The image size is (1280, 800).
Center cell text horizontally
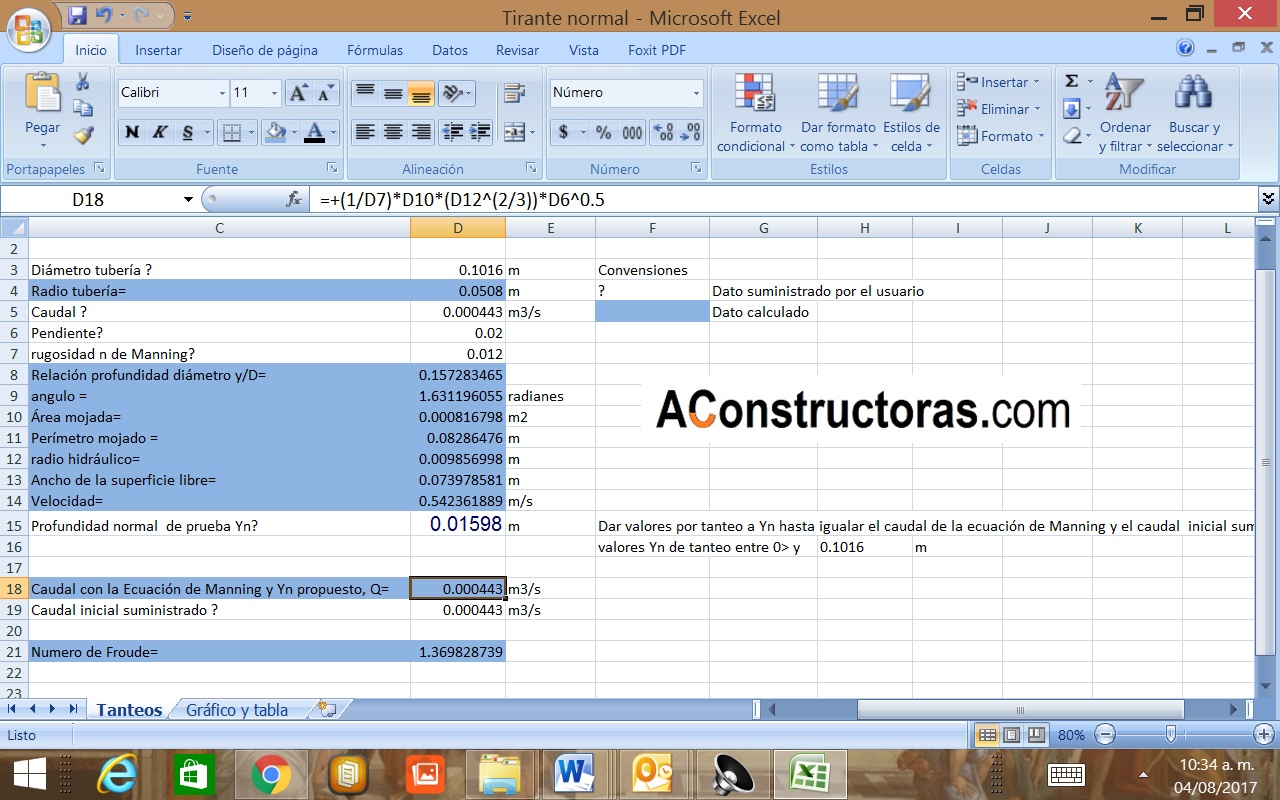coord(393,132)
